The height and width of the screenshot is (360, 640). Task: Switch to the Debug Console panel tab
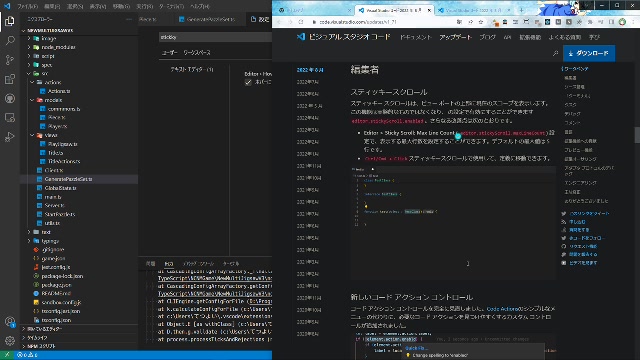[198, 264]
